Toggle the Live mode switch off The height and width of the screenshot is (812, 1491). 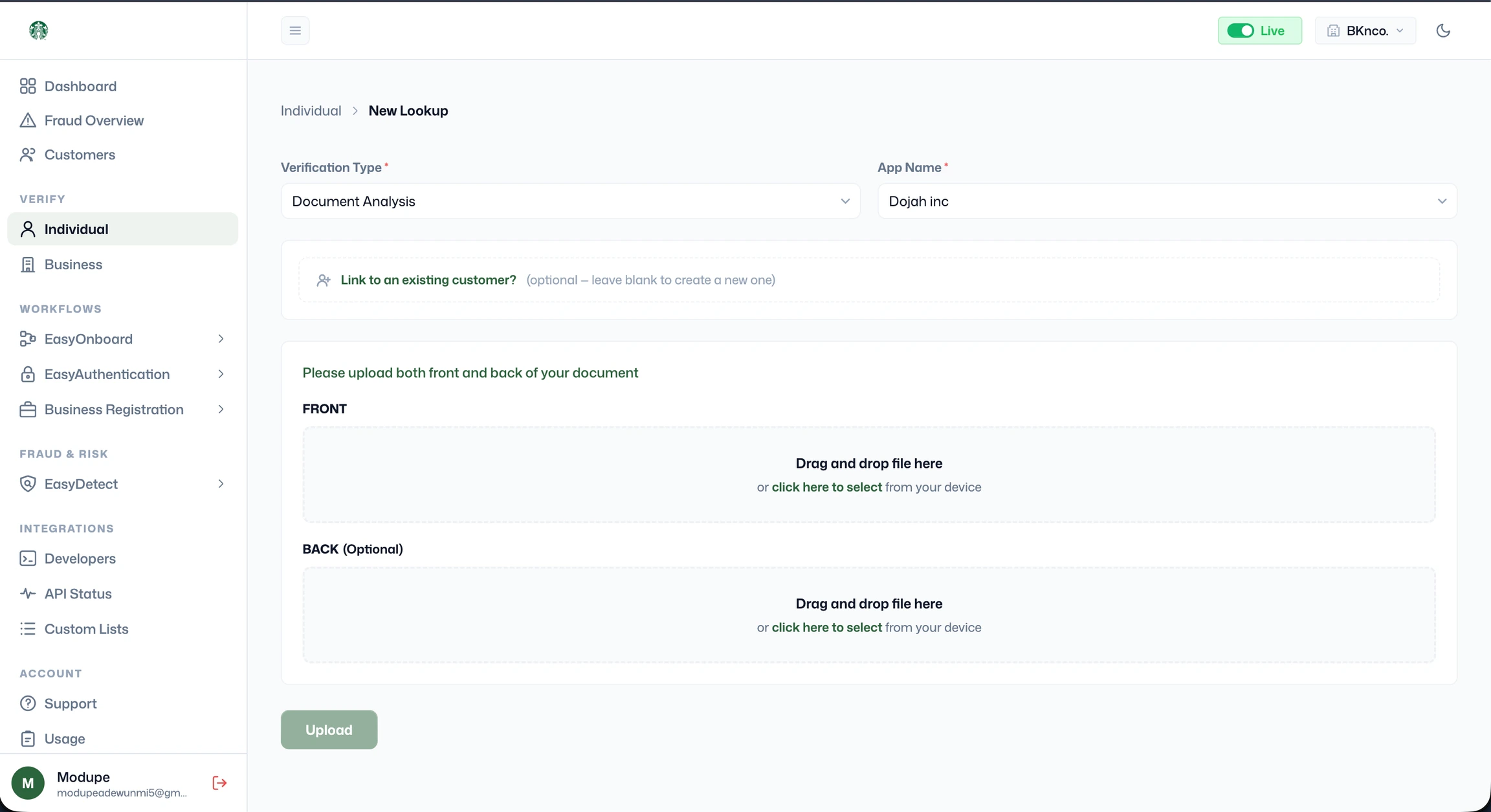pos(1241,30)
